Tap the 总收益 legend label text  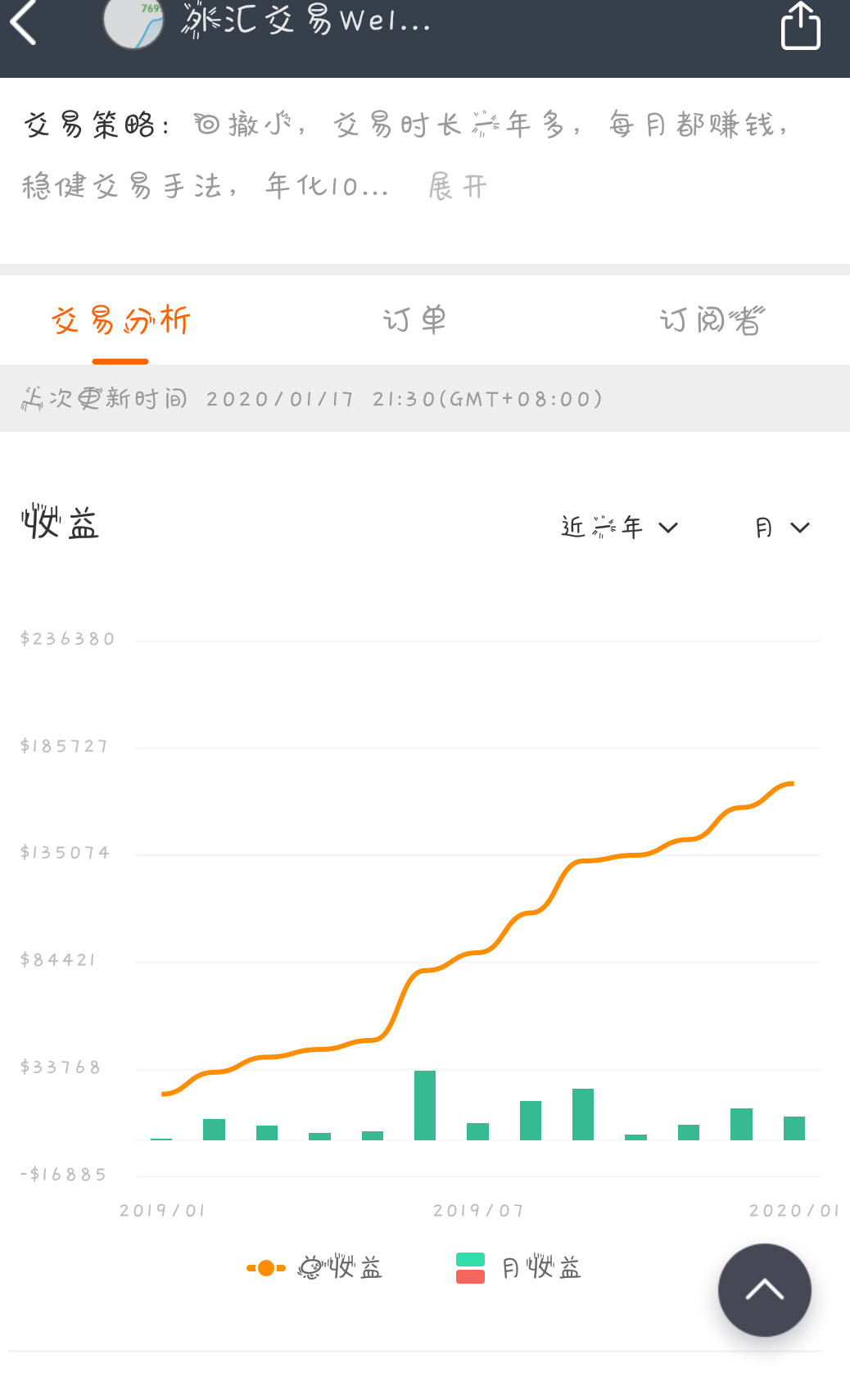(x=340, y=1268)
